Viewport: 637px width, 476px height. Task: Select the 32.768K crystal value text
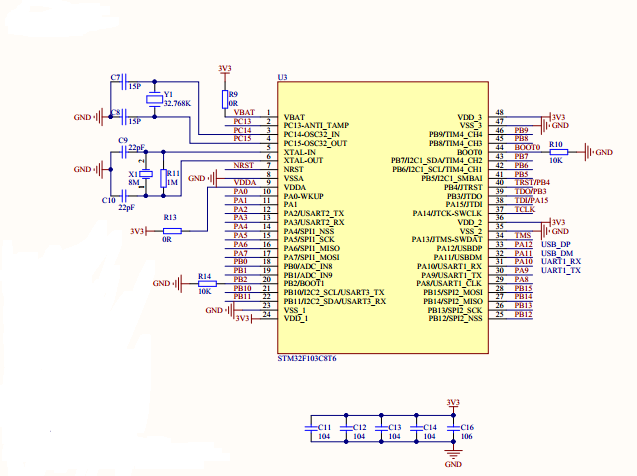point(177,104)
